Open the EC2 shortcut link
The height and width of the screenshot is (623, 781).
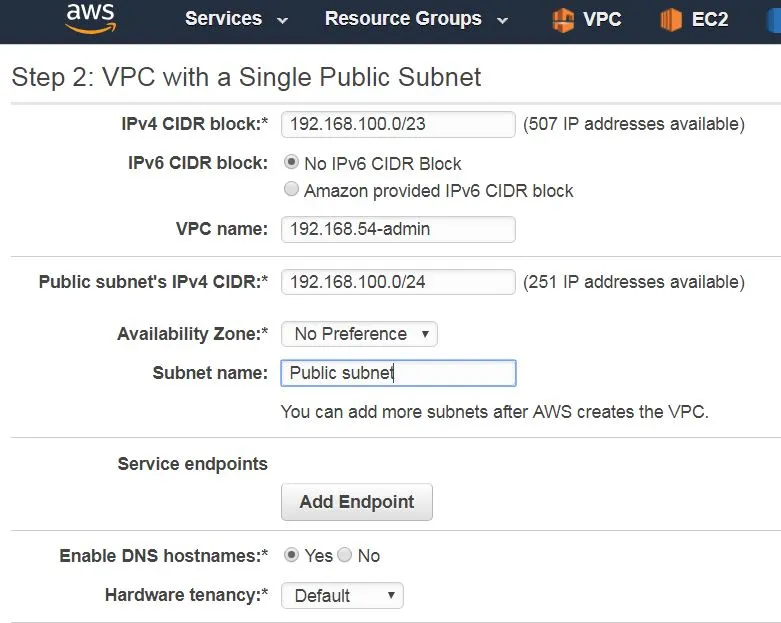pos(710,19)
